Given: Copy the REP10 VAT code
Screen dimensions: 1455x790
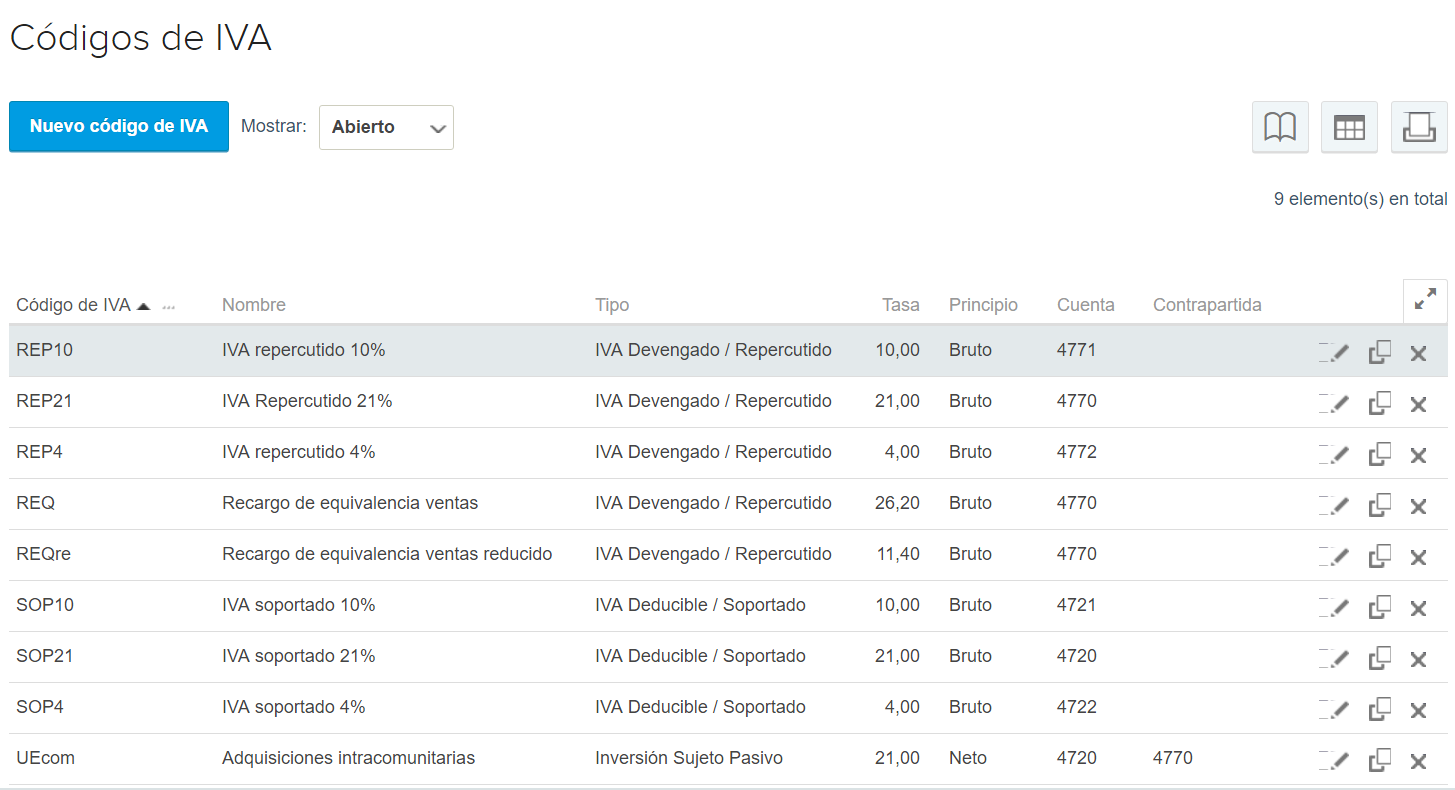Looking at the screenshot, I should 1380,351.
